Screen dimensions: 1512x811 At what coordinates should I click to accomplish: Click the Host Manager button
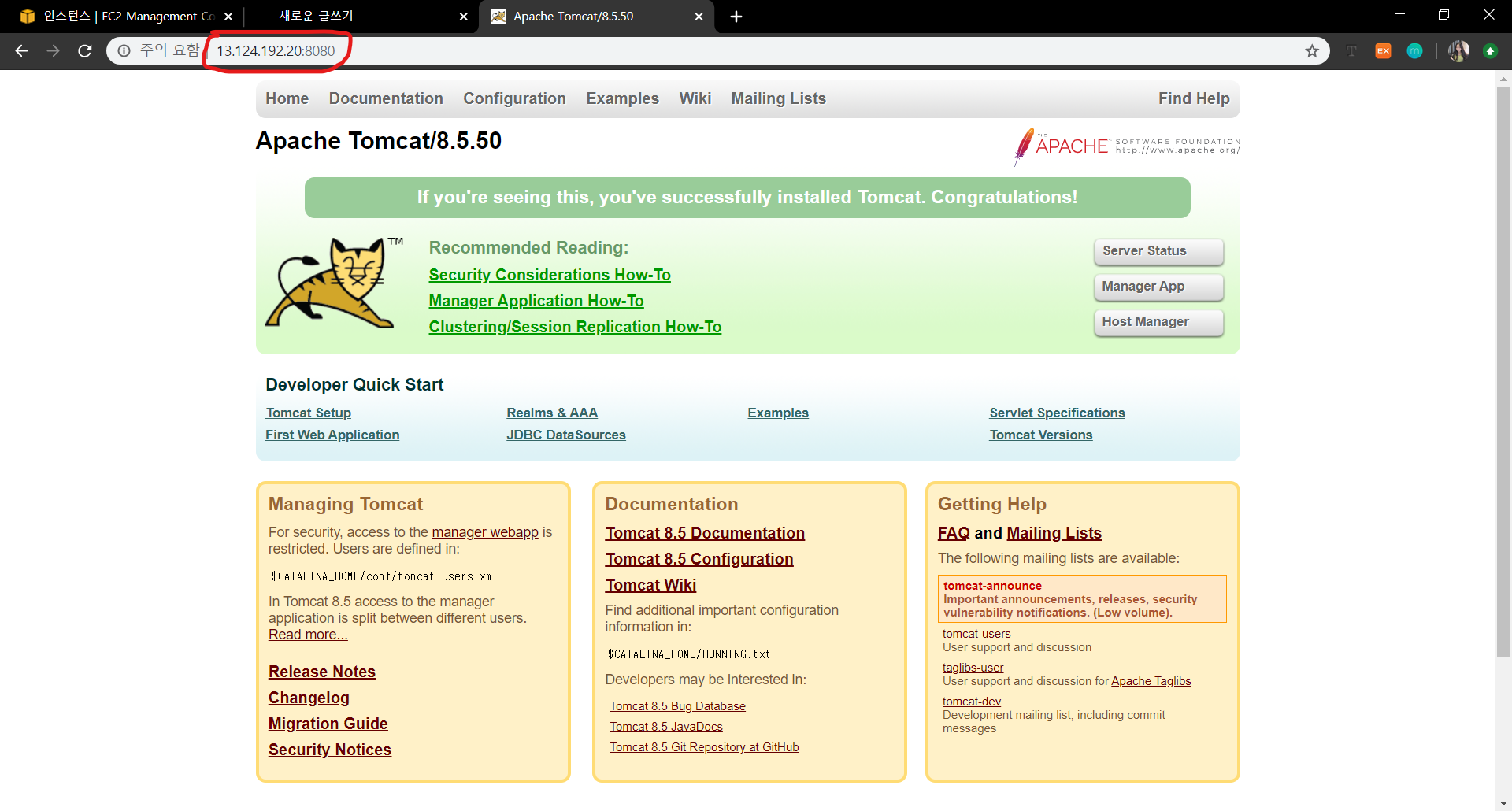pos(1158,322)
